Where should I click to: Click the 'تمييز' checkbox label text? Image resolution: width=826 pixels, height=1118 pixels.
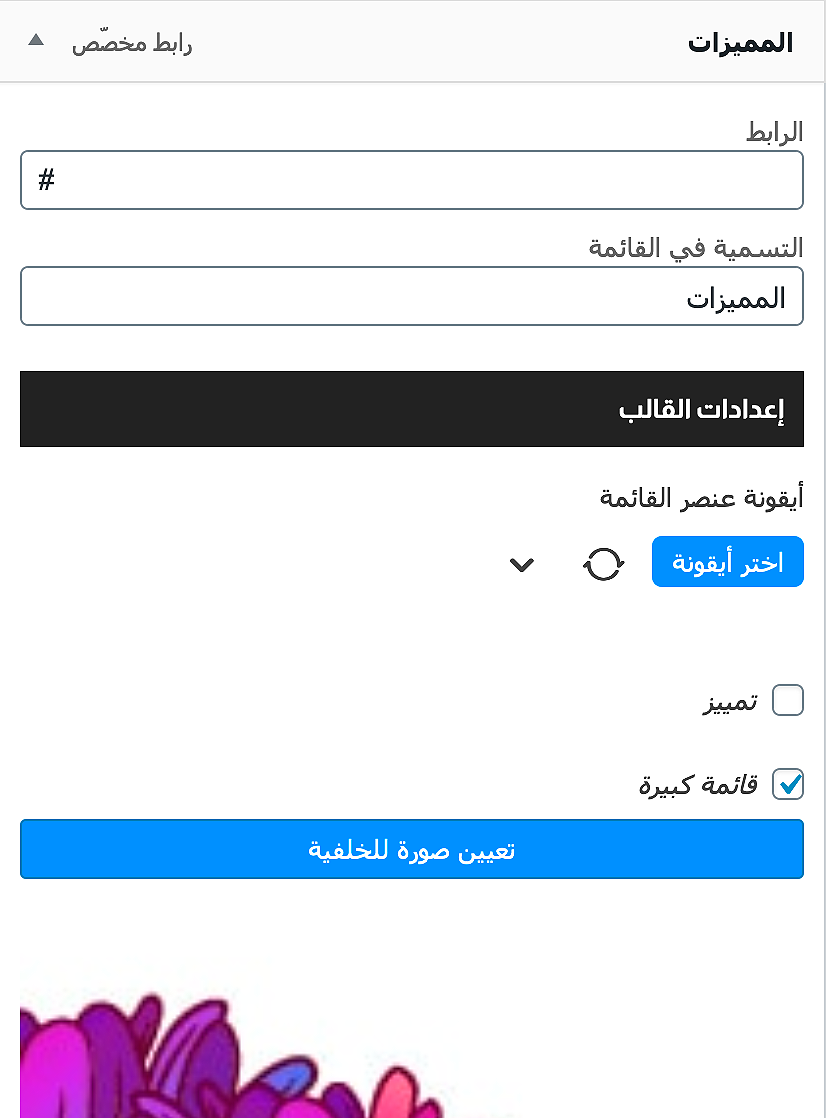tap(730, 703)
